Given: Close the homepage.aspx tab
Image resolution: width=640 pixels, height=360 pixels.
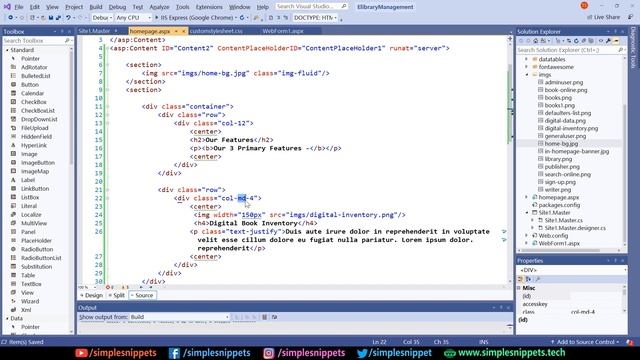Looking at the screenshot, I should pyautogui.click(x=183, y=31).
